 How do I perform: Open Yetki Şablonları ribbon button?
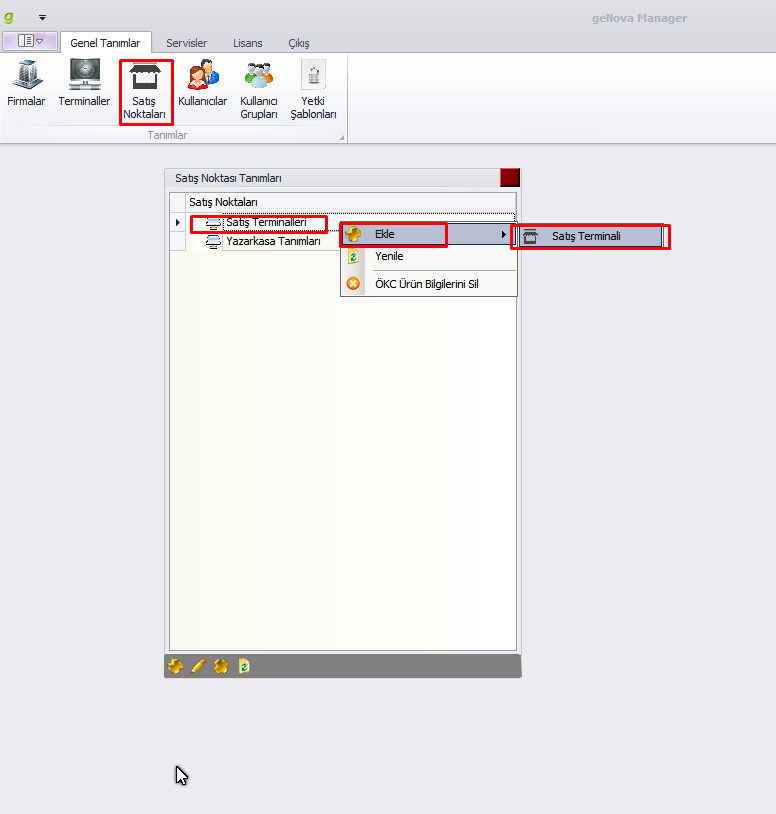pos(313,90)
